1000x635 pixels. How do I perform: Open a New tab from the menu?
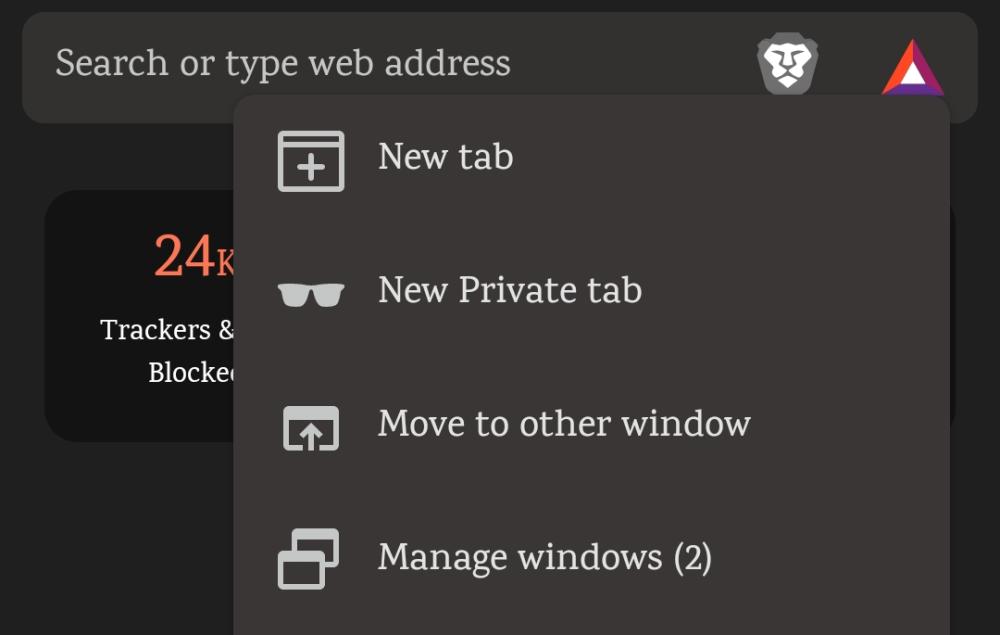[x=444, y=157]
